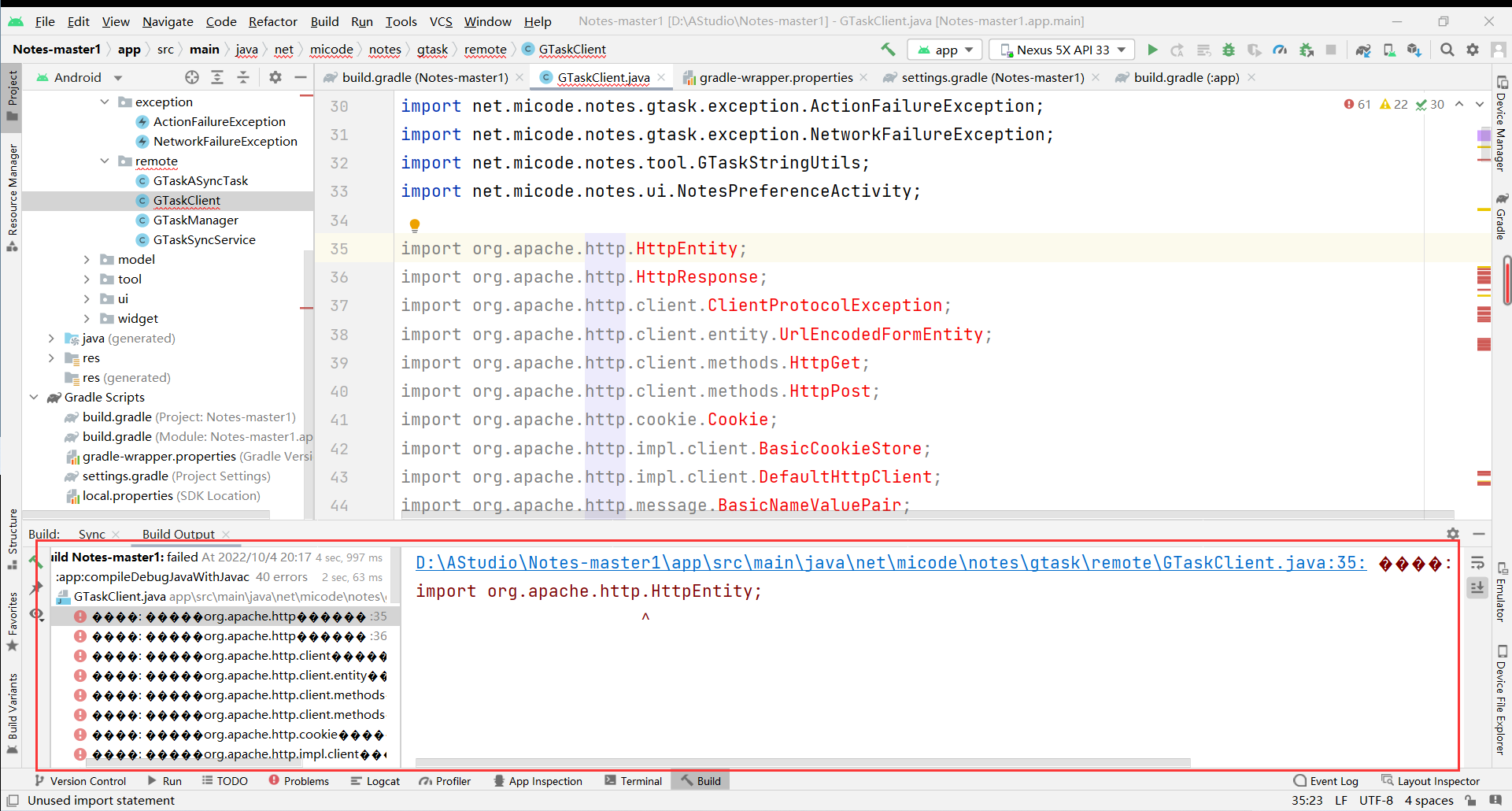Screen dimensions: 1512x811
Task: Click the Profile app icon
Action: tap(1280, 50)
